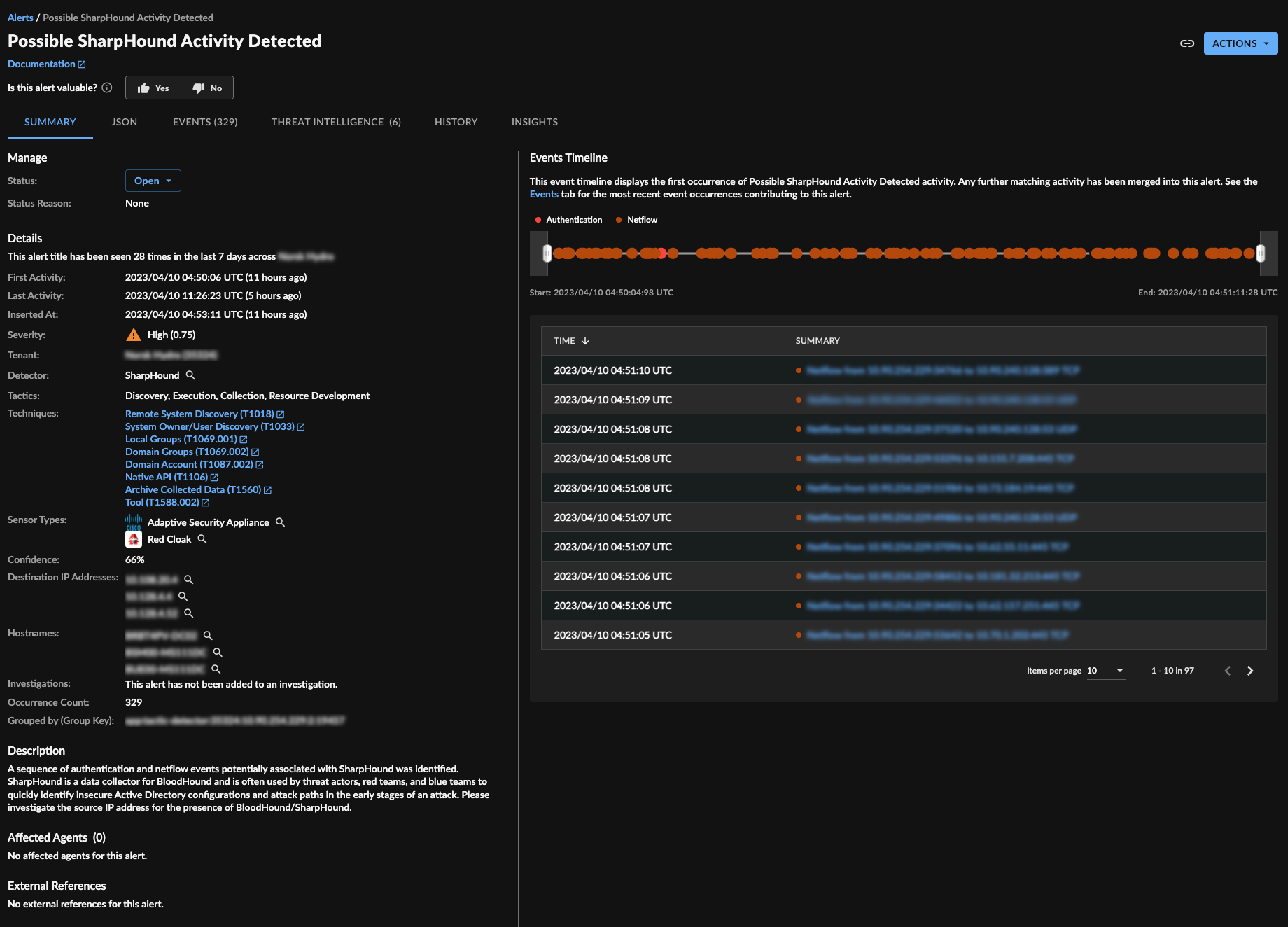Toggle the Netflow legend item
The height and width of the screenshot is (927, 1288).
pos(636,220)
